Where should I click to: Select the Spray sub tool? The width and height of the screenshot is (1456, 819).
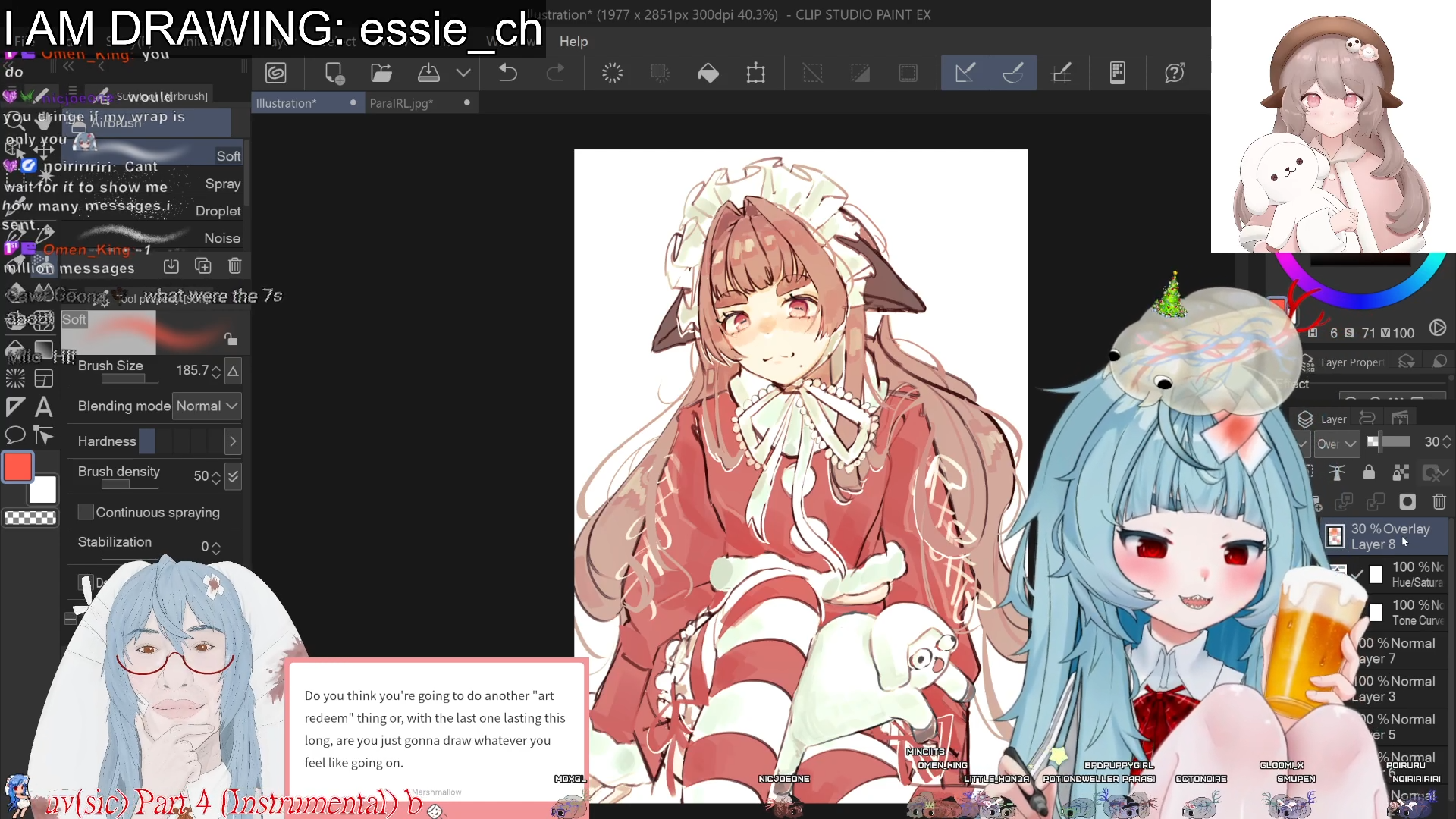click(x=222, y=184)
